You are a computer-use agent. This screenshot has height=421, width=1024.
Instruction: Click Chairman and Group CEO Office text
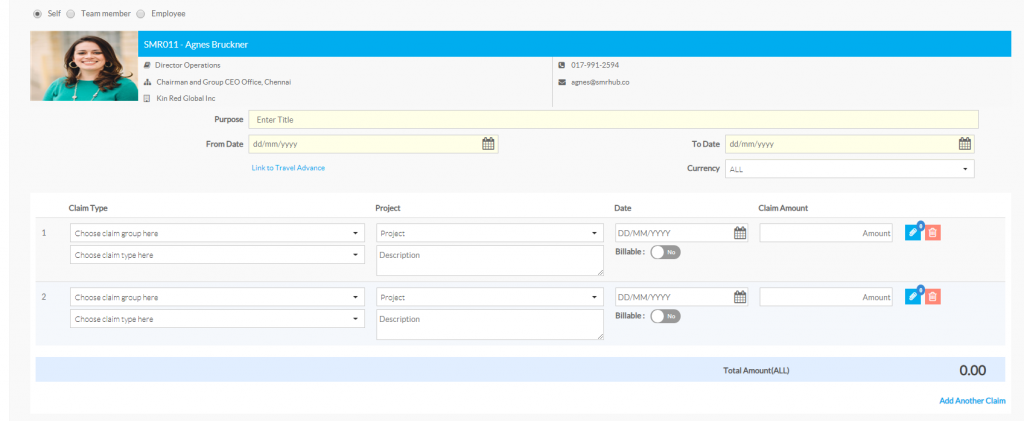224,82
